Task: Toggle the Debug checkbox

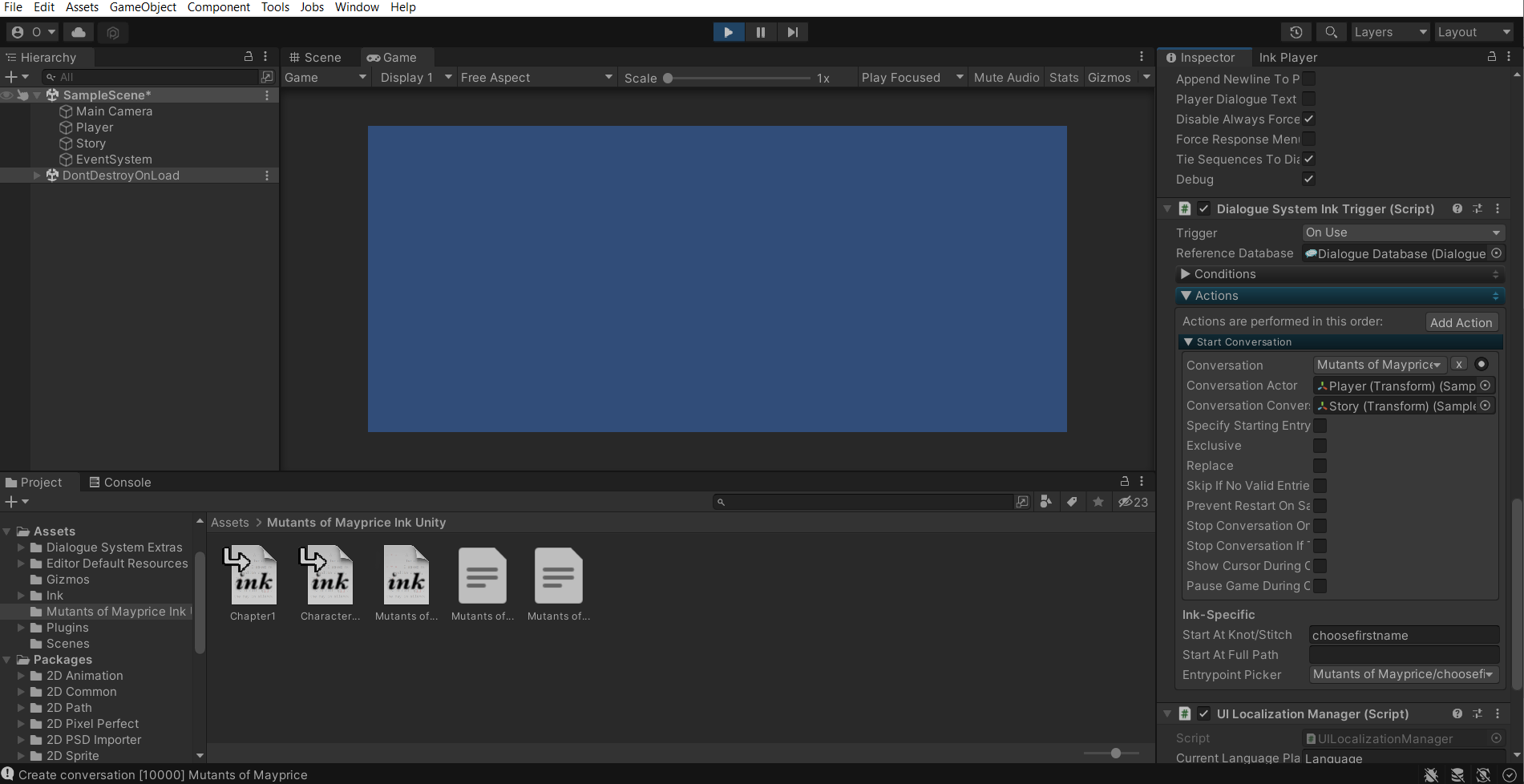Action: 1308,179
